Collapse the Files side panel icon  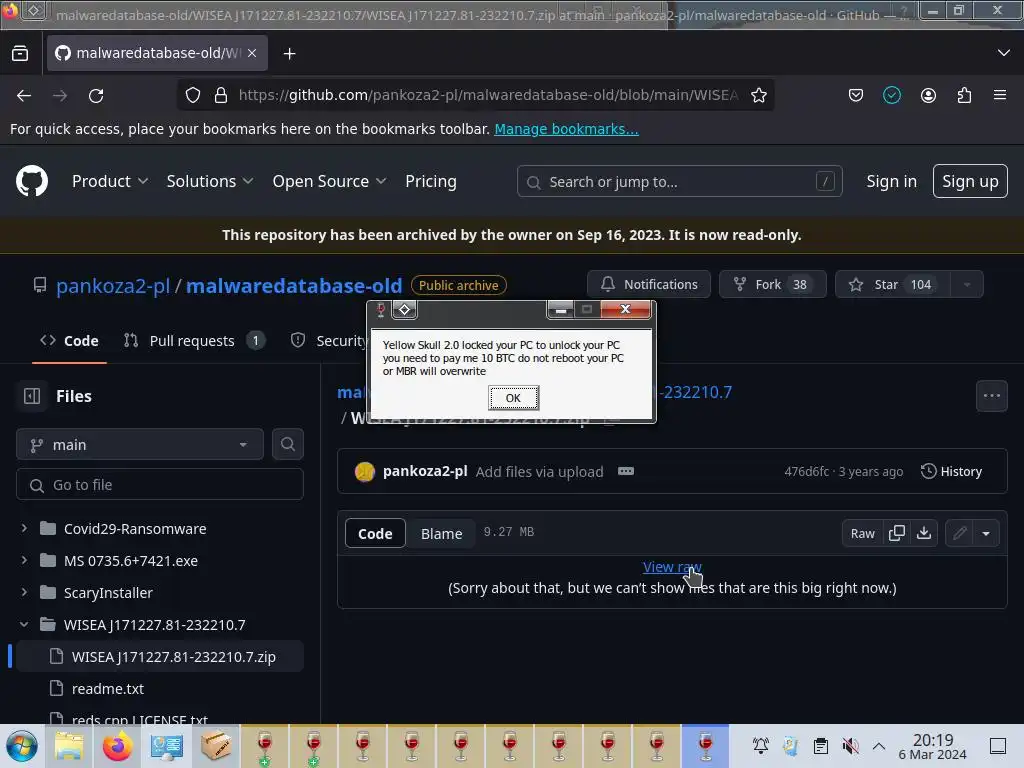32,396
